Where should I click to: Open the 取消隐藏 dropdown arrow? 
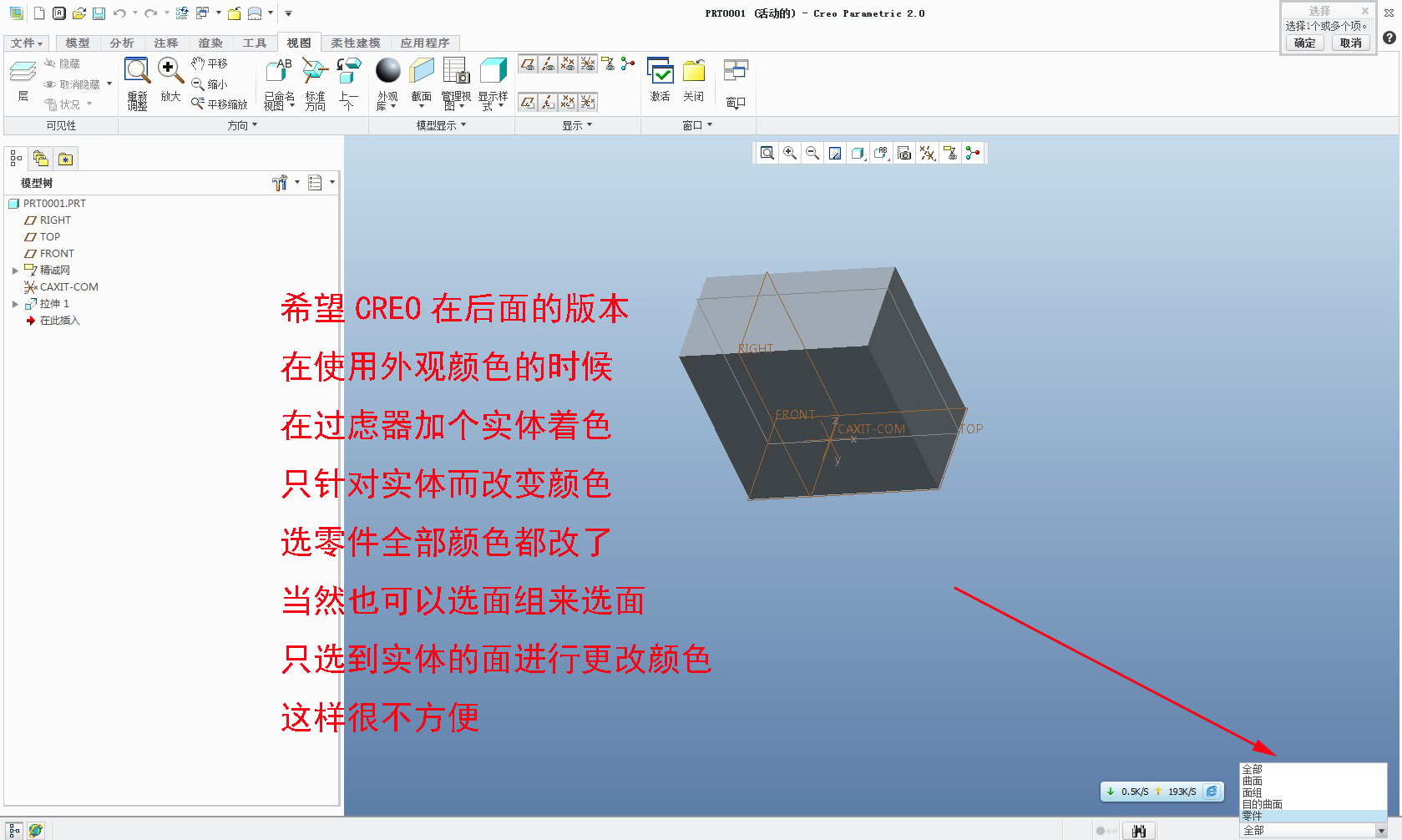pos(109,84)
